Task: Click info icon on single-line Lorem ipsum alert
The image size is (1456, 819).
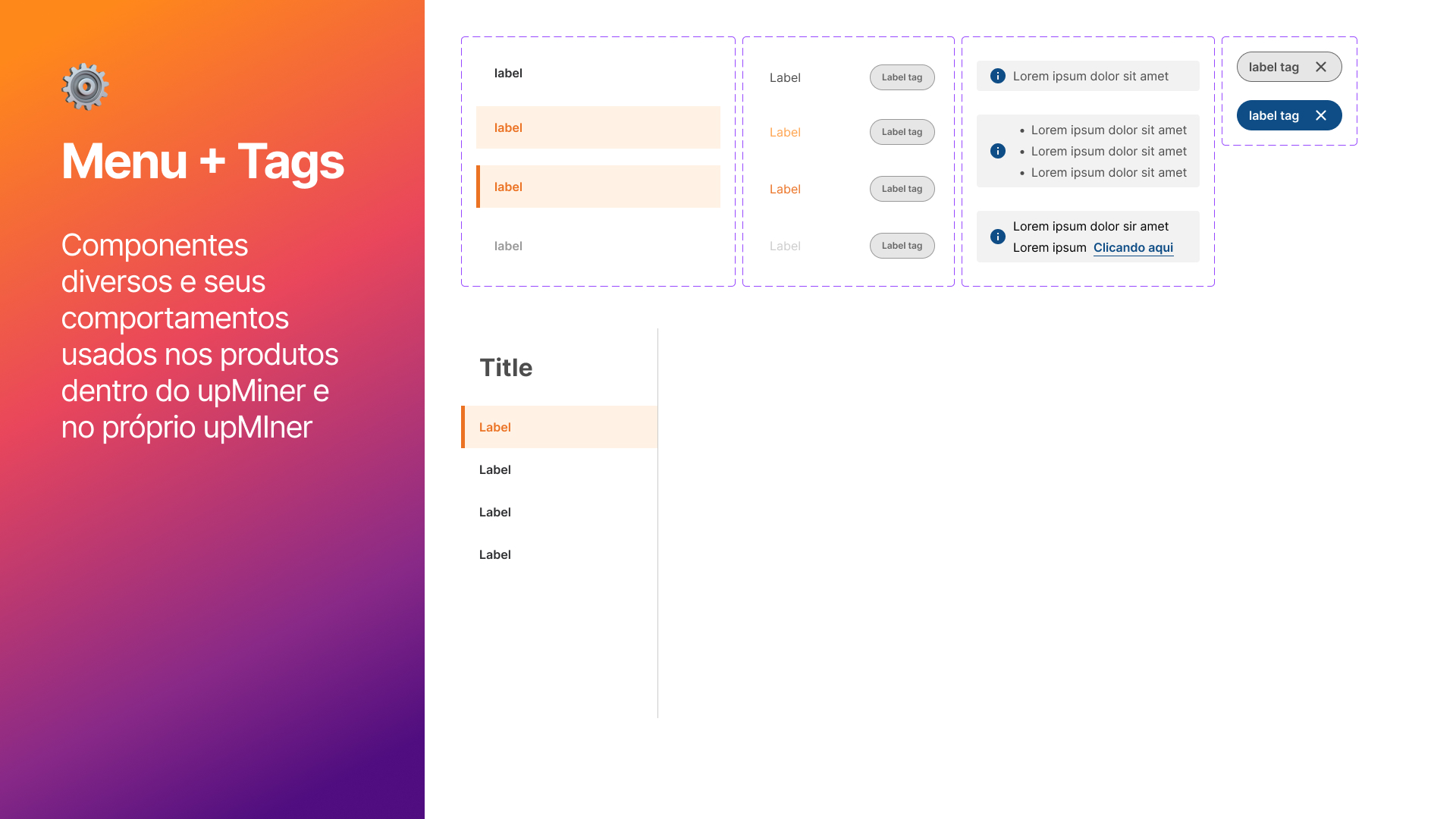Action: coord(998,76)
